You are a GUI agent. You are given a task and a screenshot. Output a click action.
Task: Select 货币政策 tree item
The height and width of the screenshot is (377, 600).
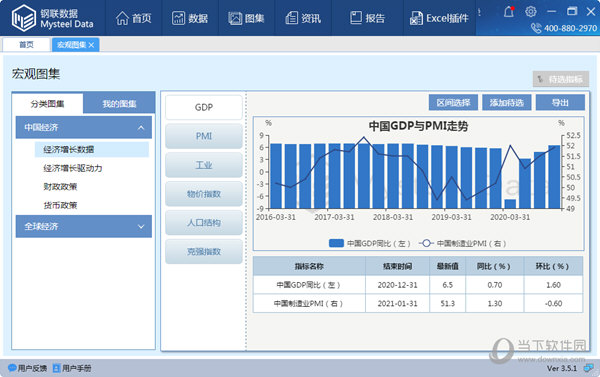click(x=60, y=205)
